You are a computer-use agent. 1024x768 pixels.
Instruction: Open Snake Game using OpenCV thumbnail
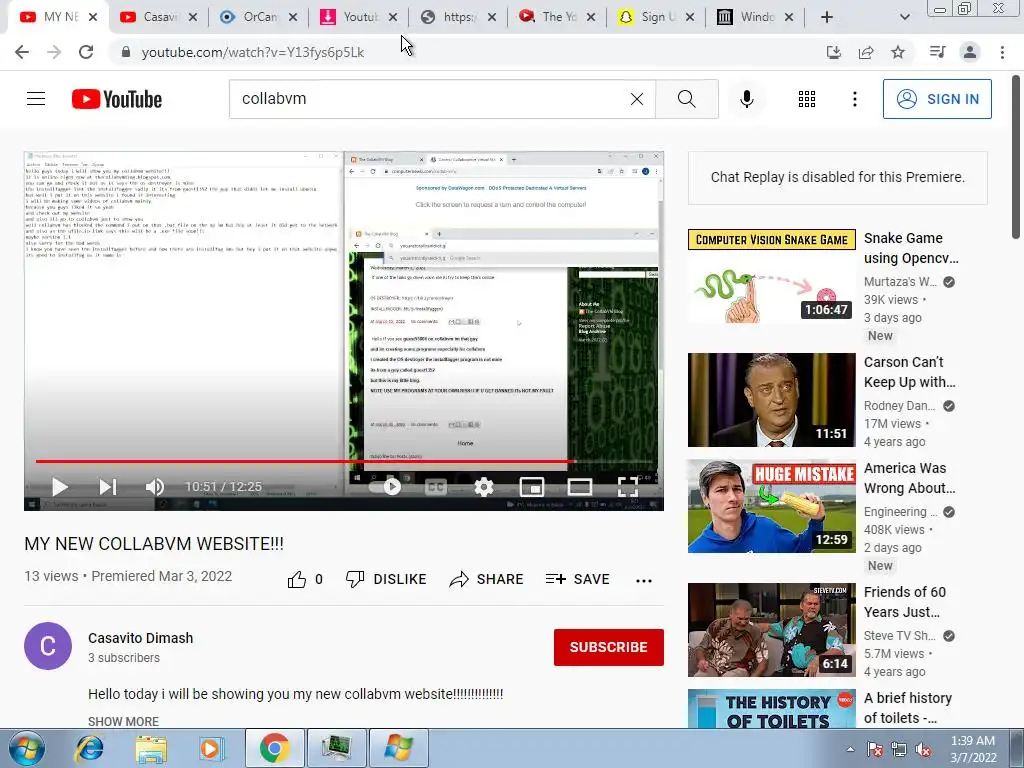(771, 276)
